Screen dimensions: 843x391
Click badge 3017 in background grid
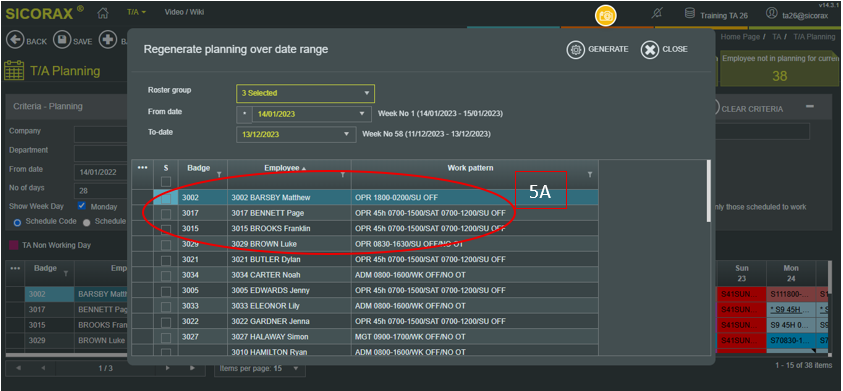(x=49, y=310)
